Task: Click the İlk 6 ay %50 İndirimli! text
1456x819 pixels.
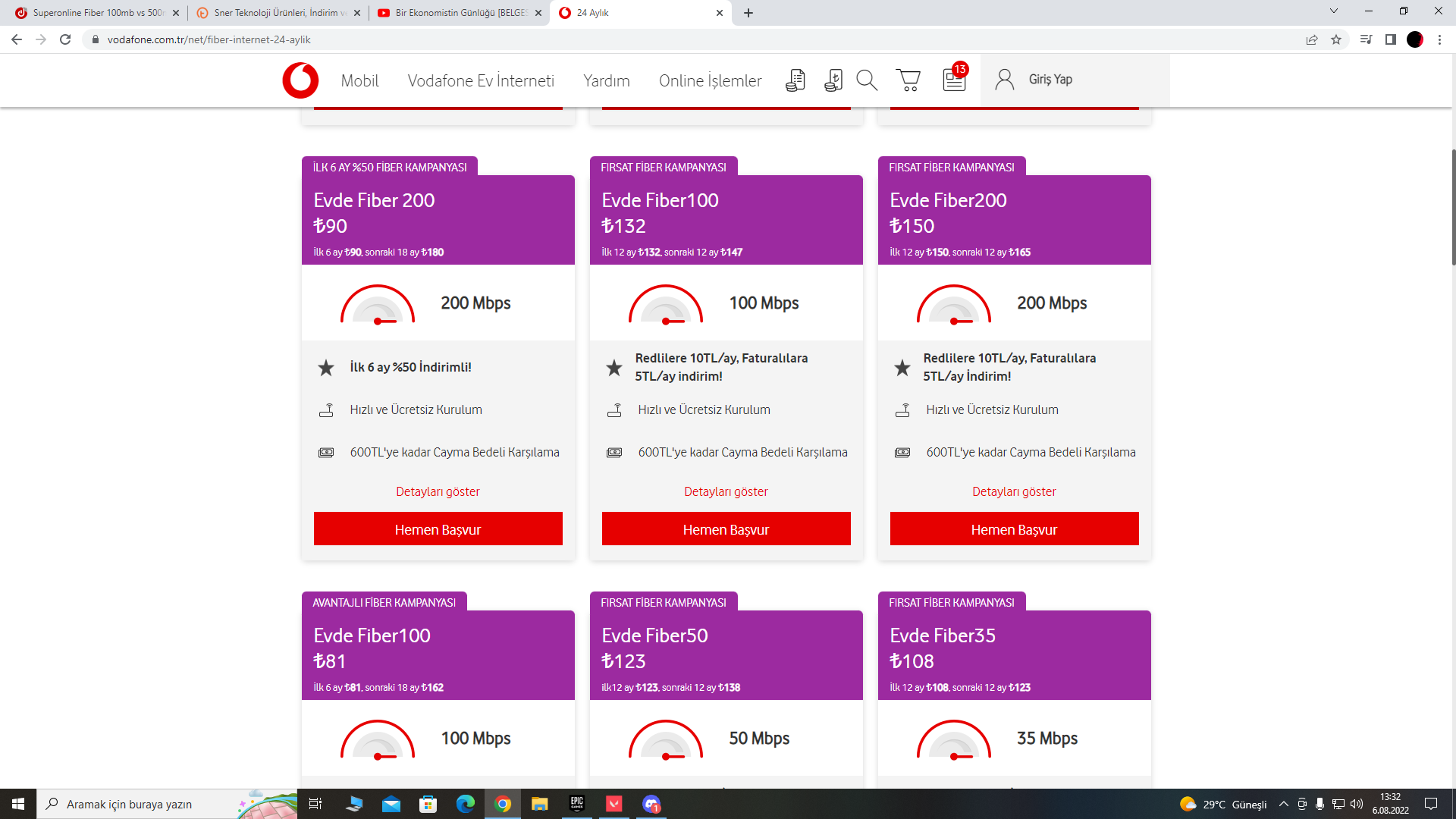Action: 410,367
